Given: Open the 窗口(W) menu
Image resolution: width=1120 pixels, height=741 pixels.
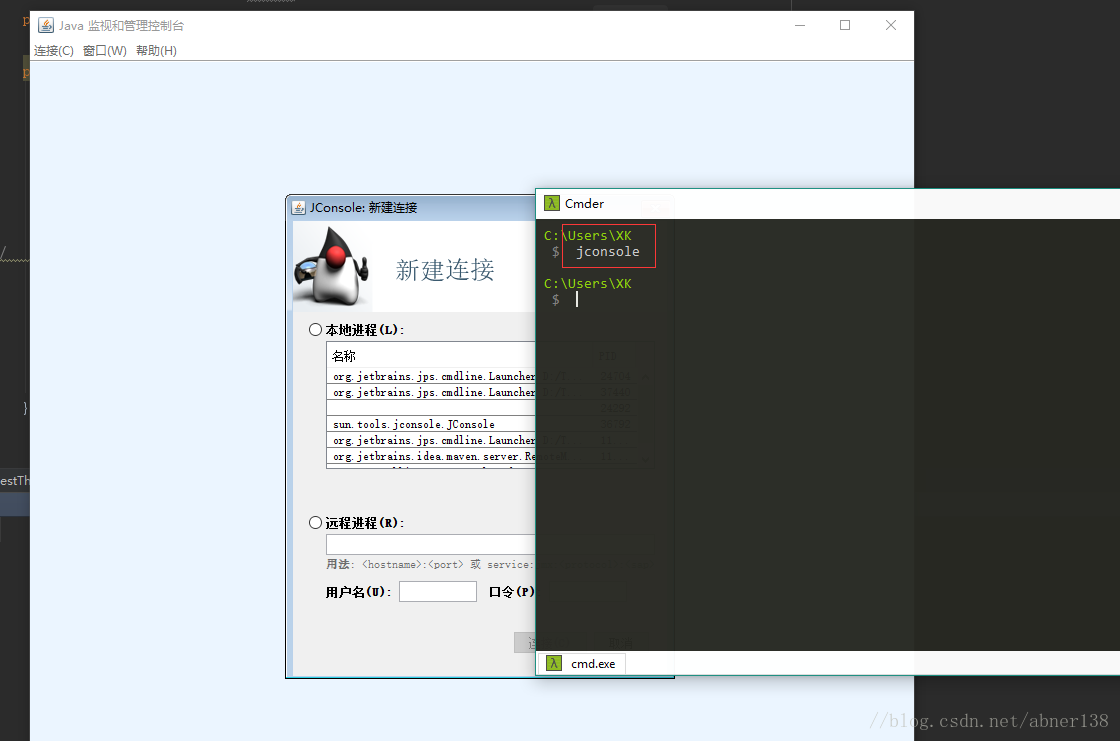Looking at the screenshot, I should click(104, 51).
